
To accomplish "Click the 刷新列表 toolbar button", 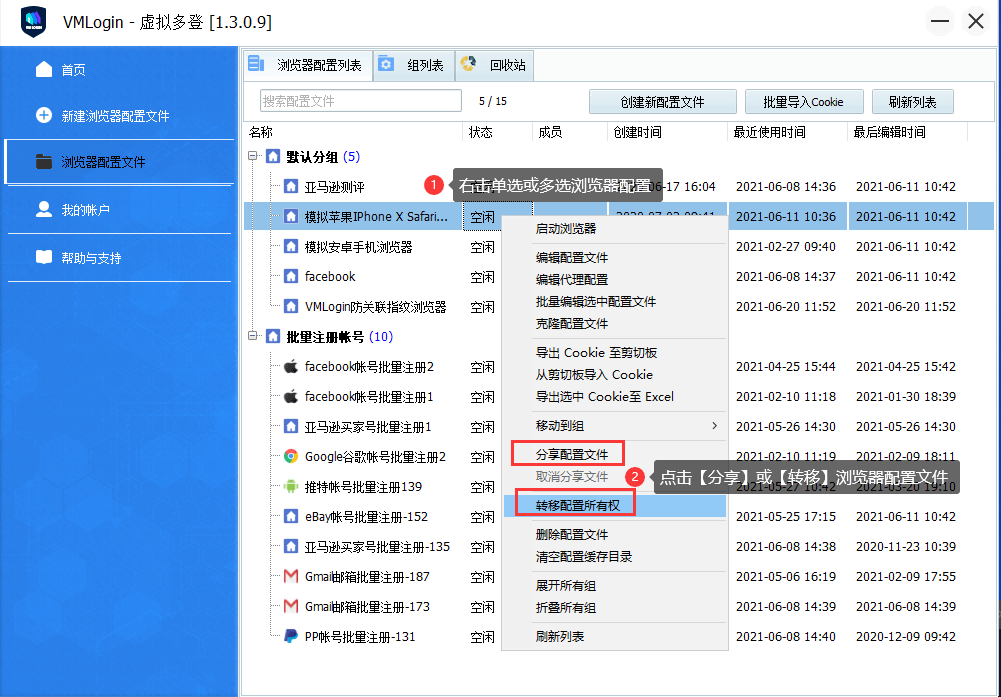I will (x=913, y=101).
